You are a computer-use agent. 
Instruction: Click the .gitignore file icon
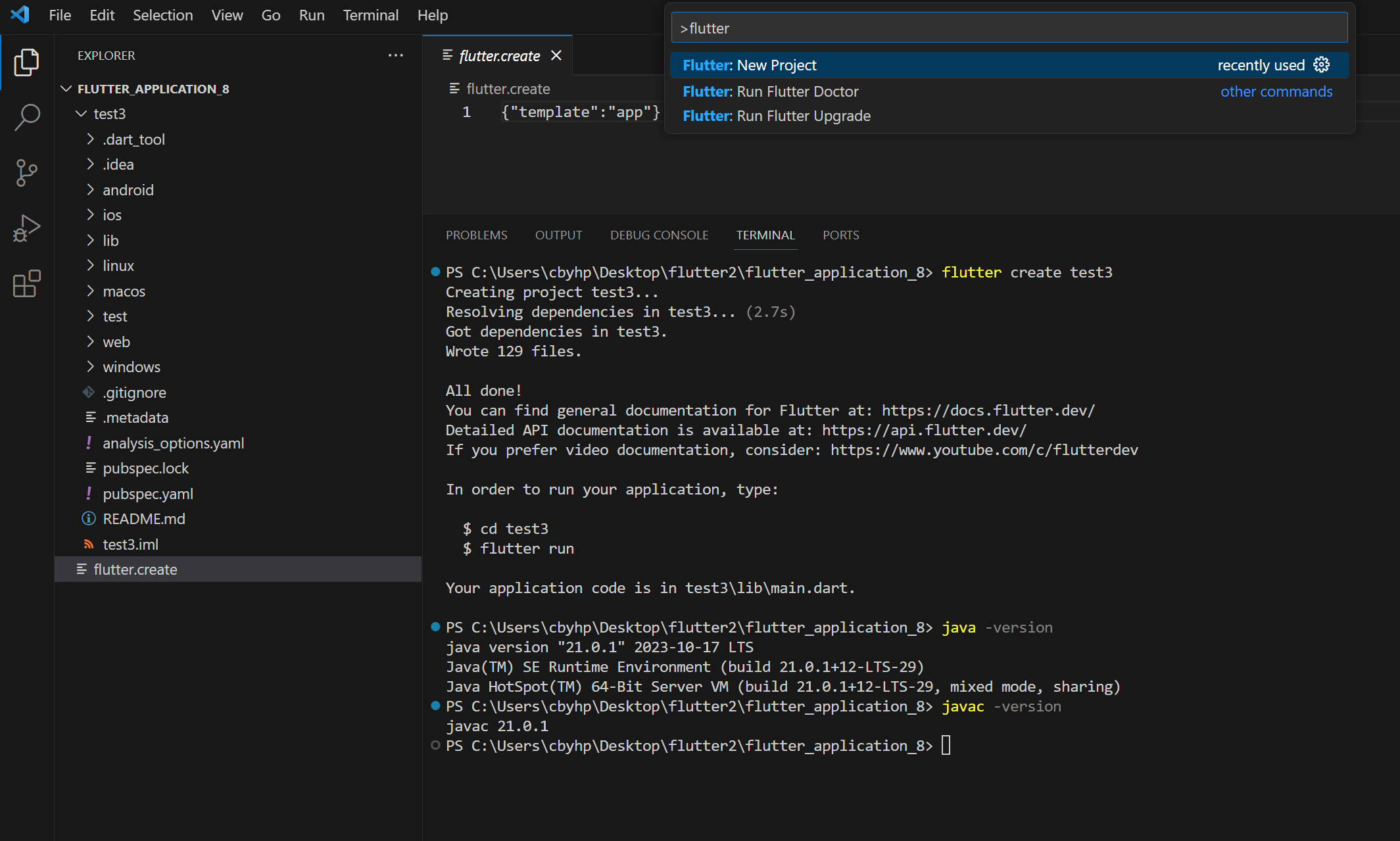click(x=89, y=392)
